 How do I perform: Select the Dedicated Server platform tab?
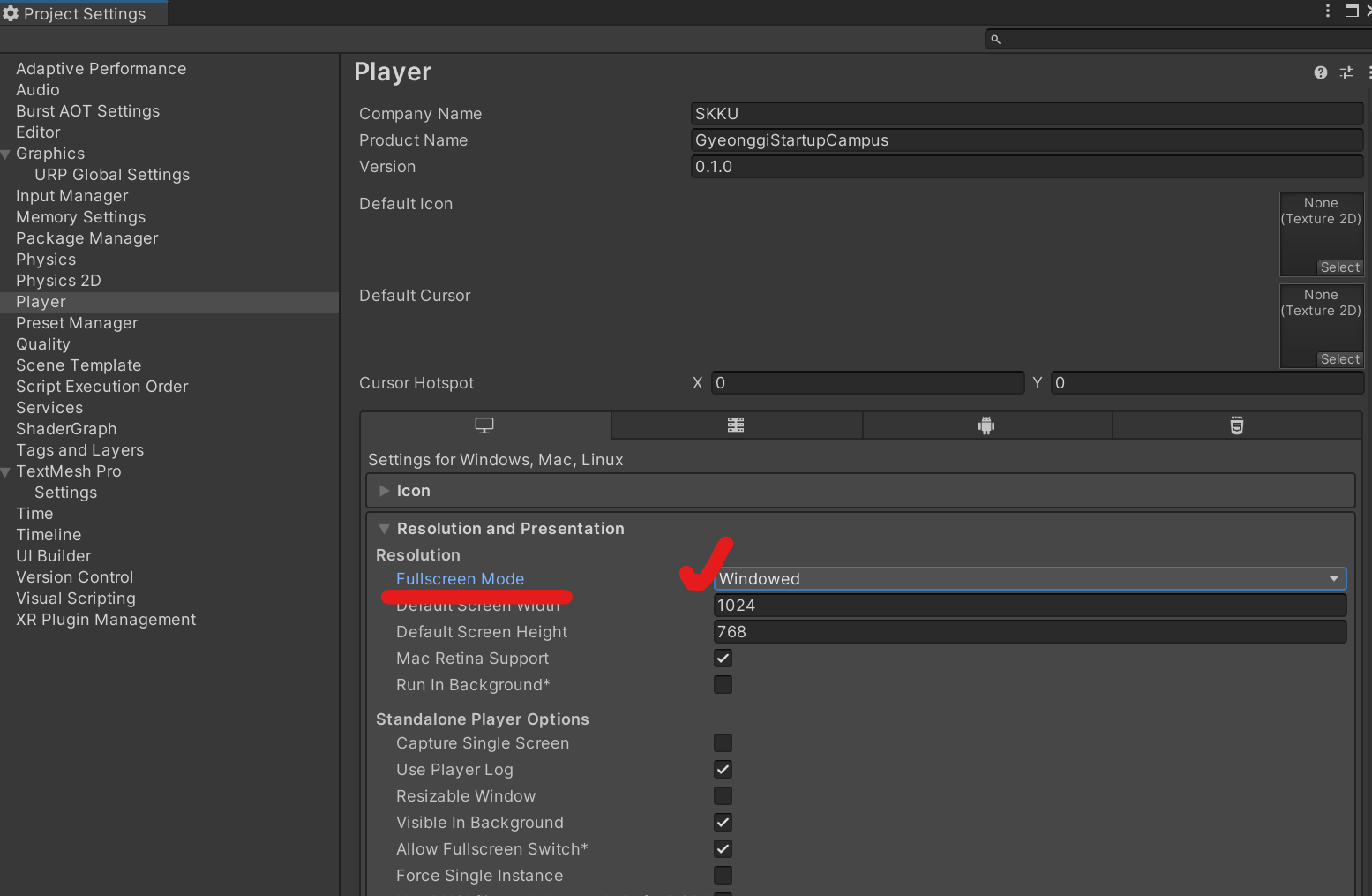point(736,425)
